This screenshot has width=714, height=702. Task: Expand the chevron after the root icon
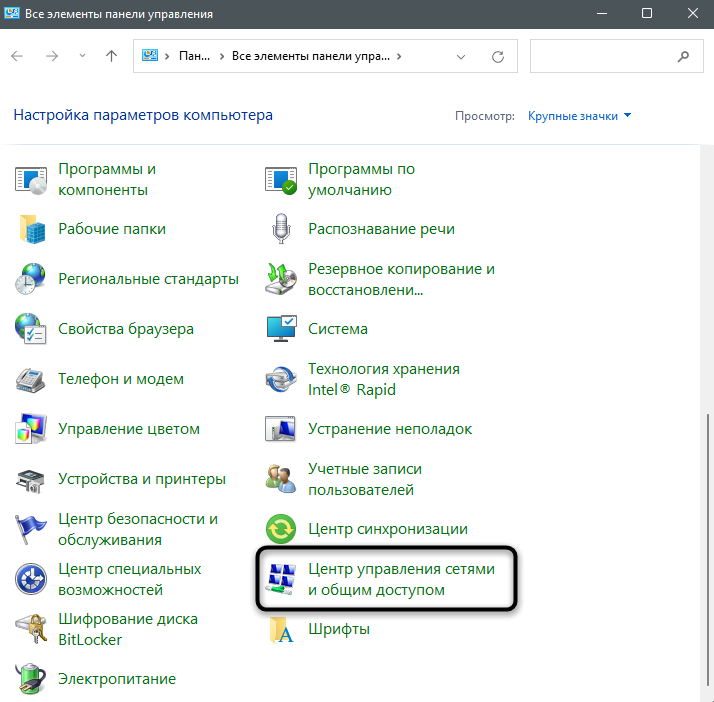pyautogui.click(x=168, y=56)
